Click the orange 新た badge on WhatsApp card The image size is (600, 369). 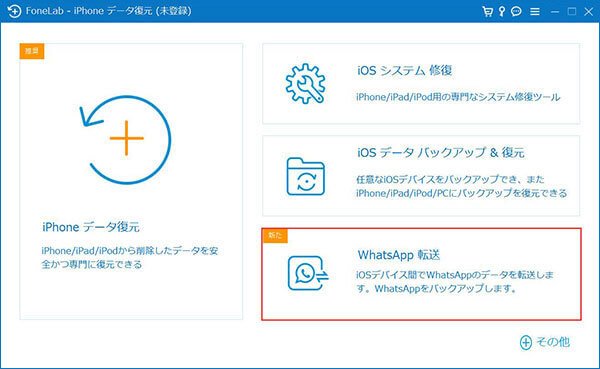pos(275,235)
